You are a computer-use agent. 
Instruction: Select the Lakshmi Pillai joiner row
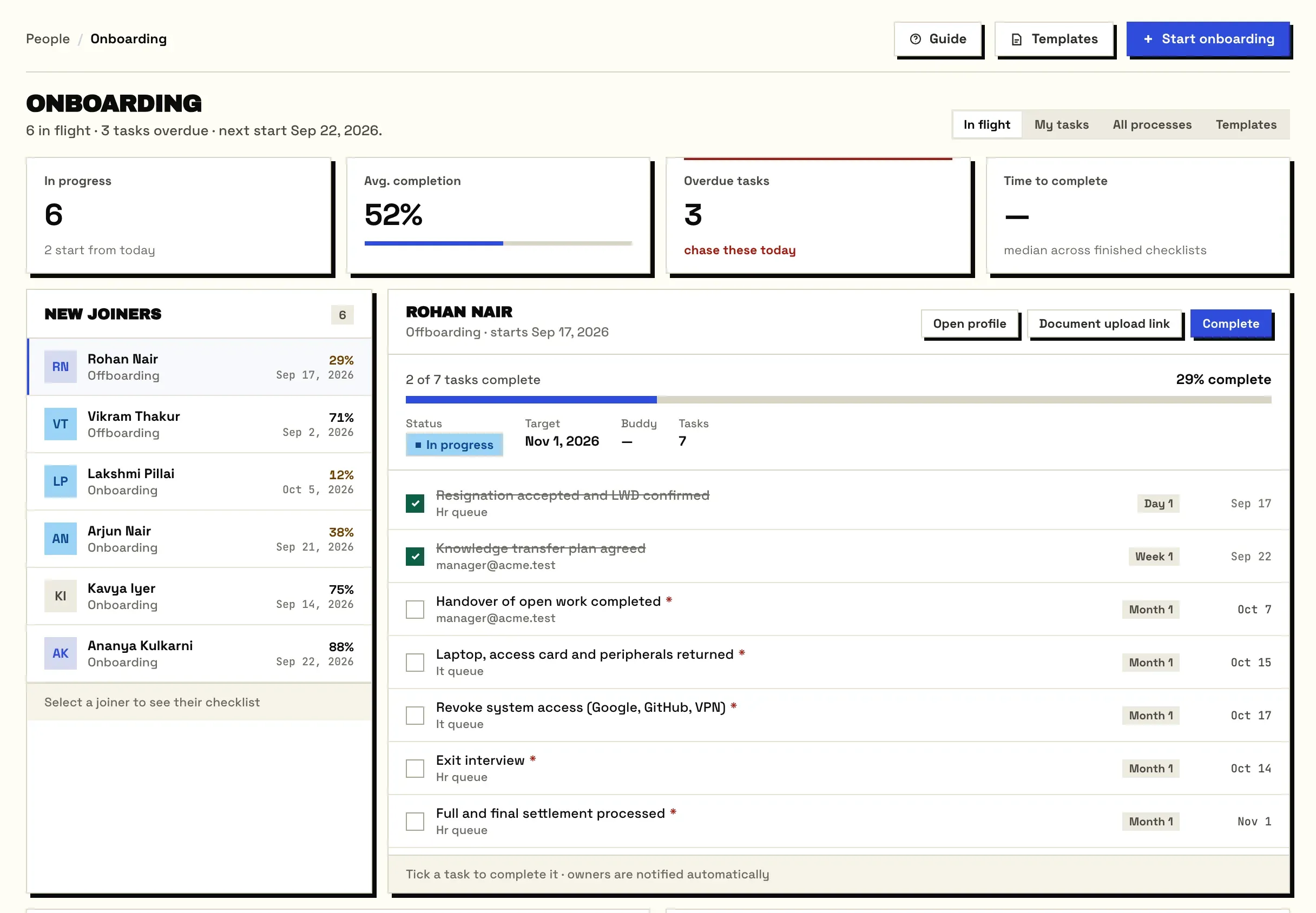point(199,481)
